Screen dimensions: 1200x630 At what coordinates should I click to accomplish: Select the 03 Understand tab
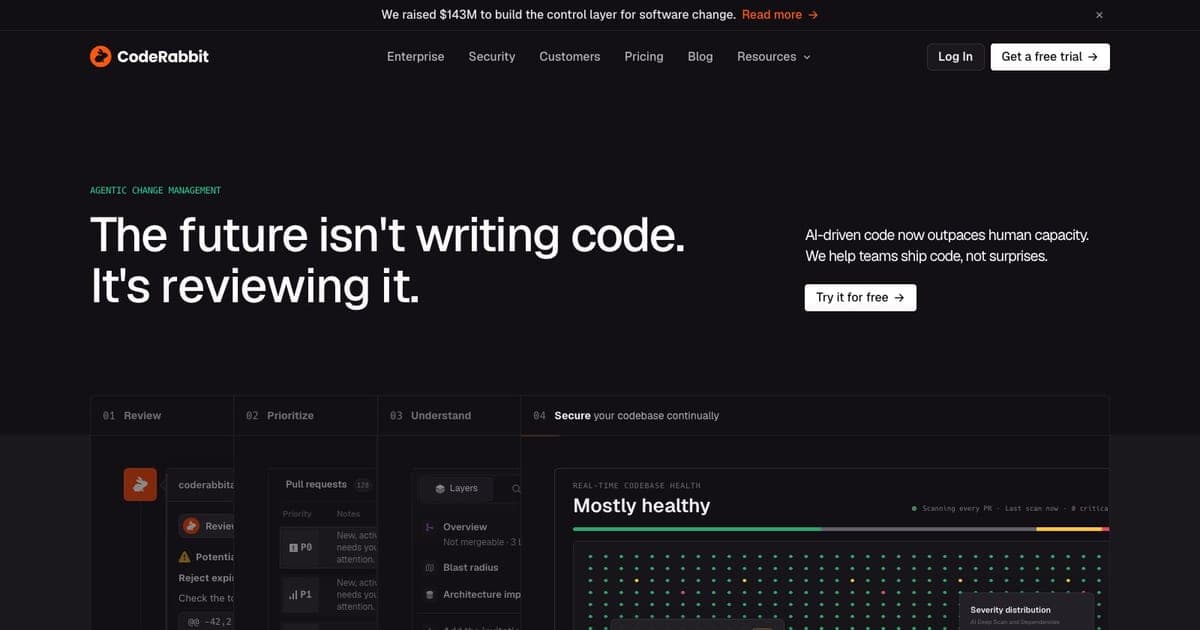(x=449, y=415)
